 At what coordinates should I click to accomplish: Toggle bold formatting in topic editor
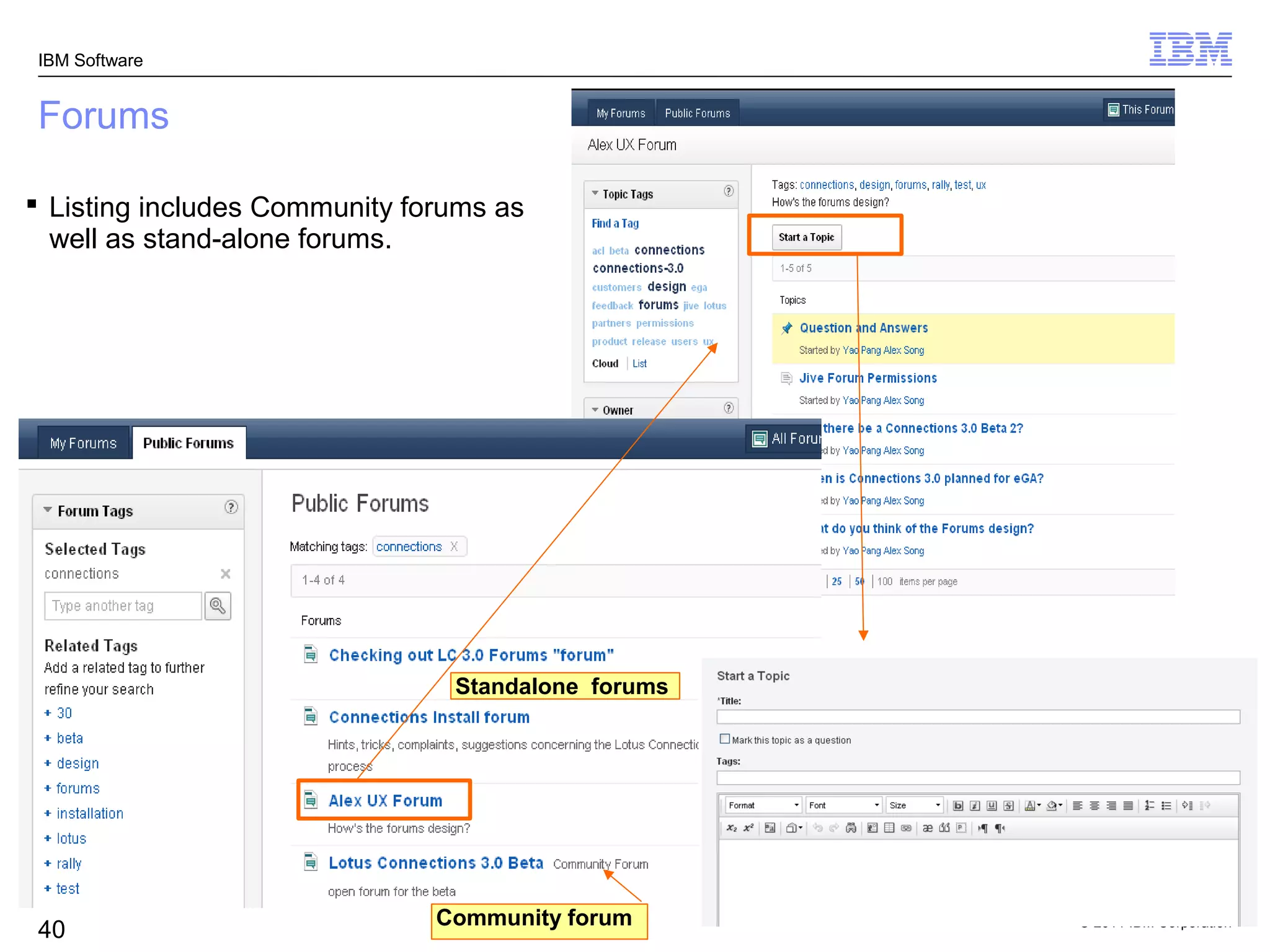coord(958,805)
